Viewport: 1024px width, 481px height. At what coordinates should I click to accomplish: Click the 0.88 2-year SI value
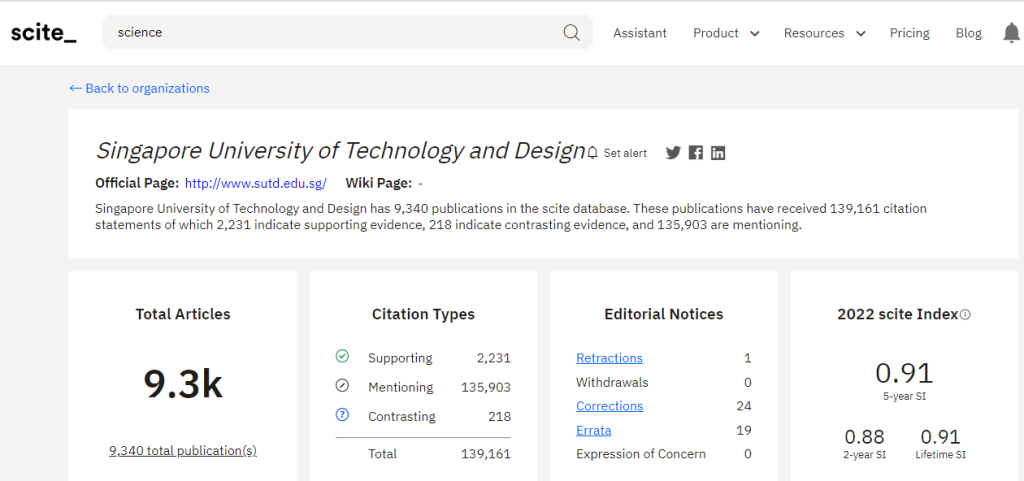[x=864, y=436]
